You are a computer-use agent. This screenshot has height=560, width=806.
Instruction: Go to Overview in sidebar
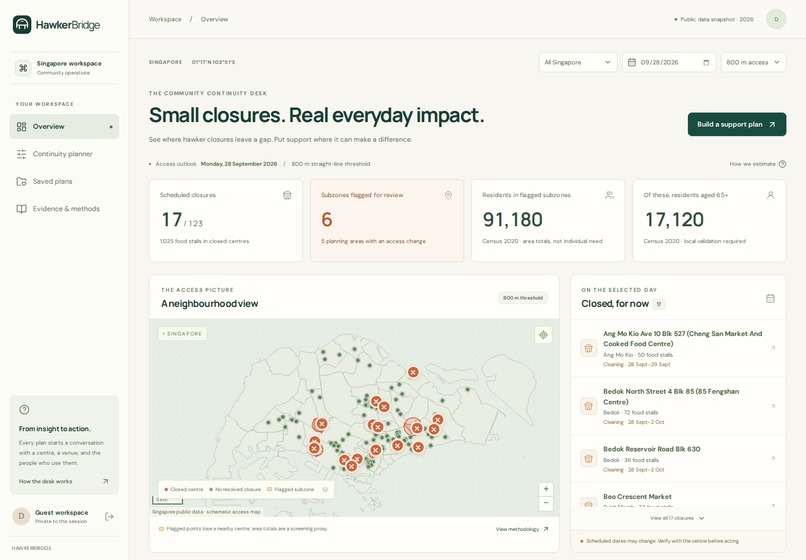64,127
